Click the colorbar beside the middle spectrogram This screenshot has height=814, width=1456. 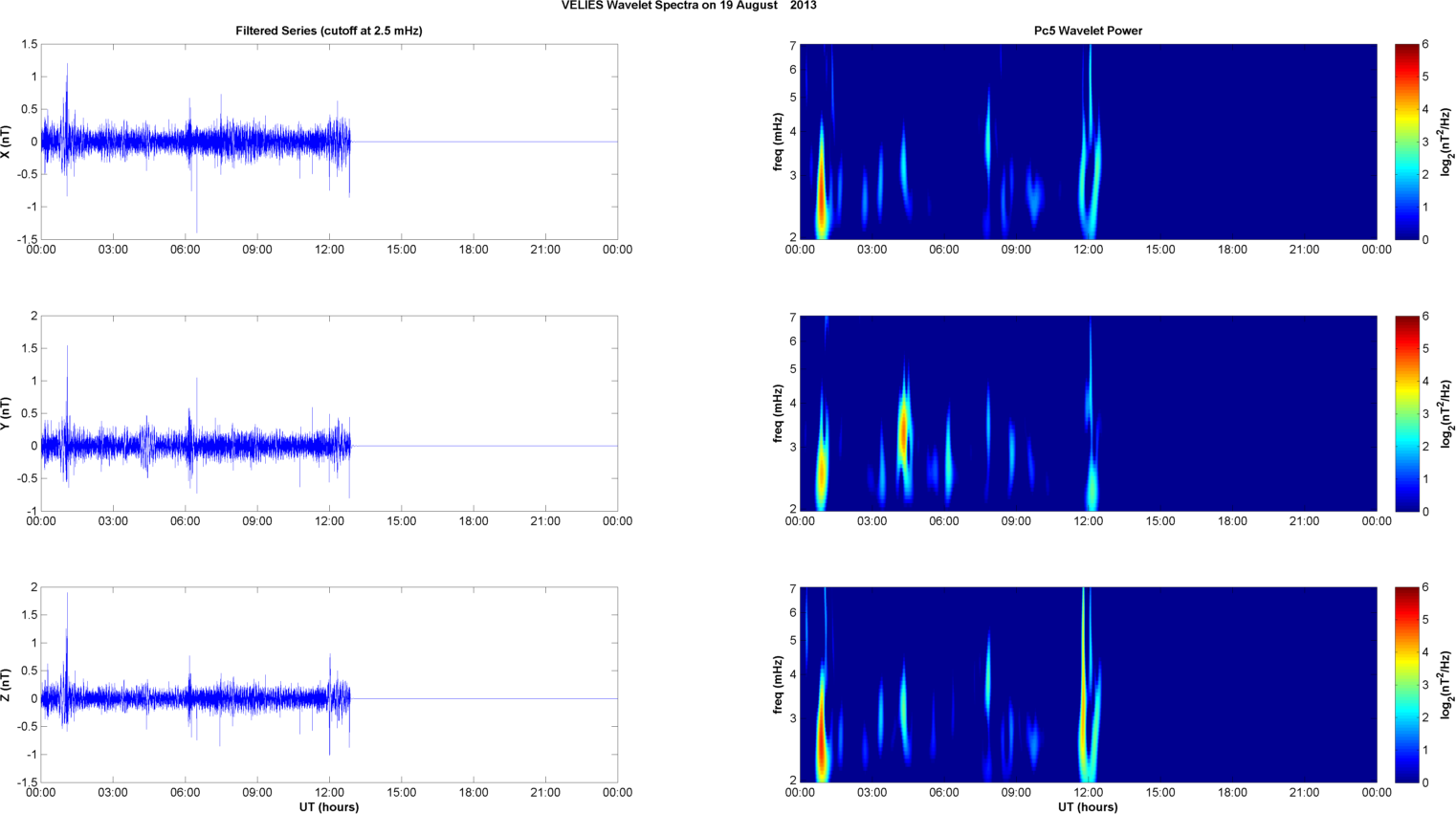coord(1406,413)
